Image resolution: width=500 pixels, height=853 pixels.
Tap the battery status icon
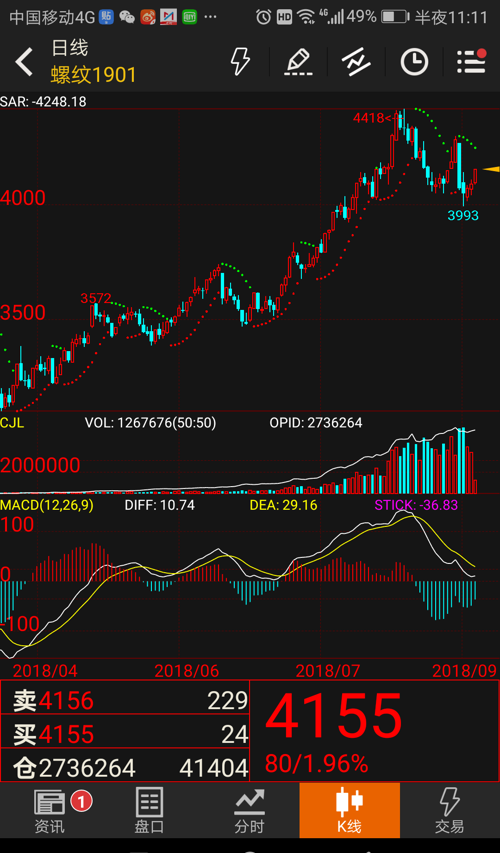395,17
